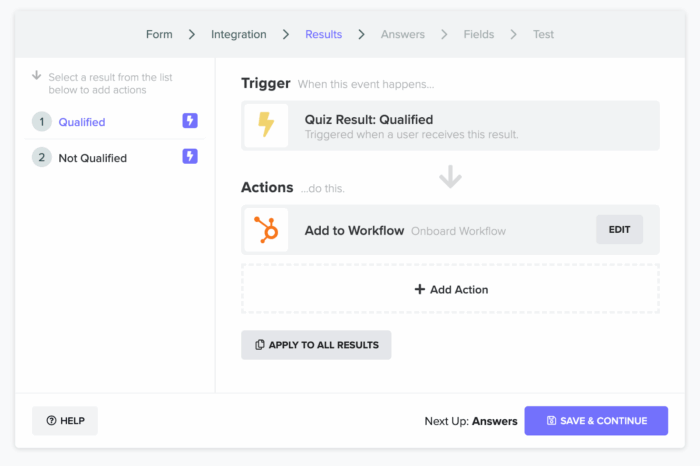Click the yellow lightning trigger icon
This screenshot has width=700, height=466.
pos(266,126)
